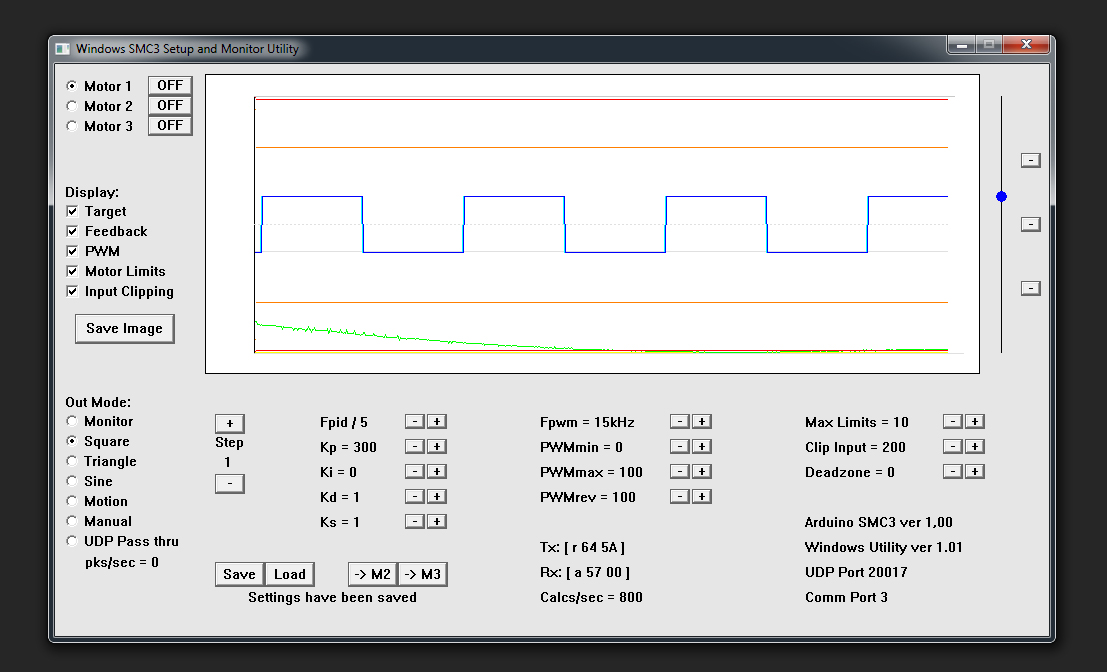Image resolution: width=1107 pixels, height=672 pixels.
Task: Increase the Fpid divider value
Action: pos(437,421)
